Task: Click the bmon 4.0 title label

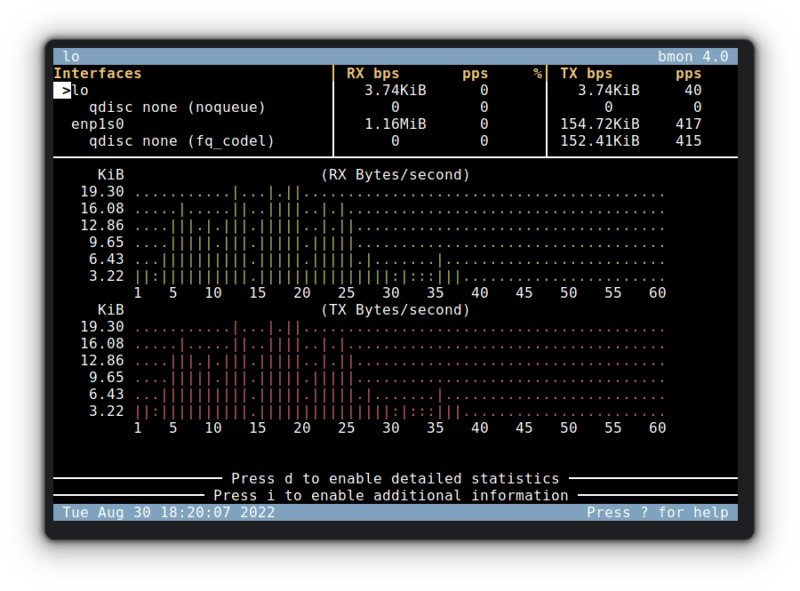Action: point(692,56)
